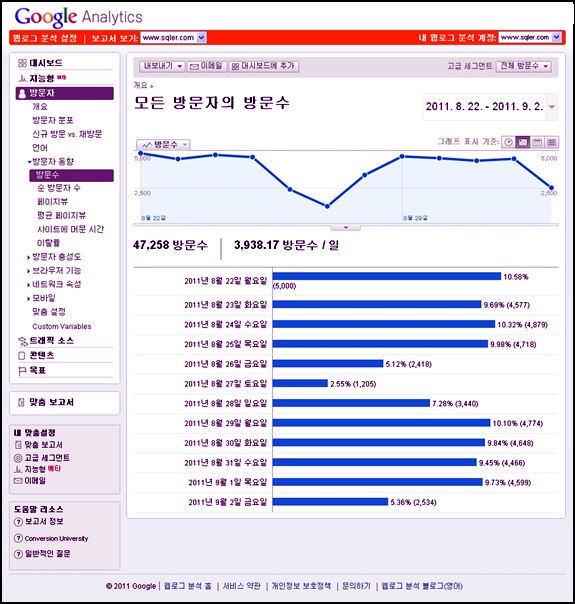Switch graph display to weekly view icon
Viewport: 575px width, 604px height.
click(x=537, y=142)
